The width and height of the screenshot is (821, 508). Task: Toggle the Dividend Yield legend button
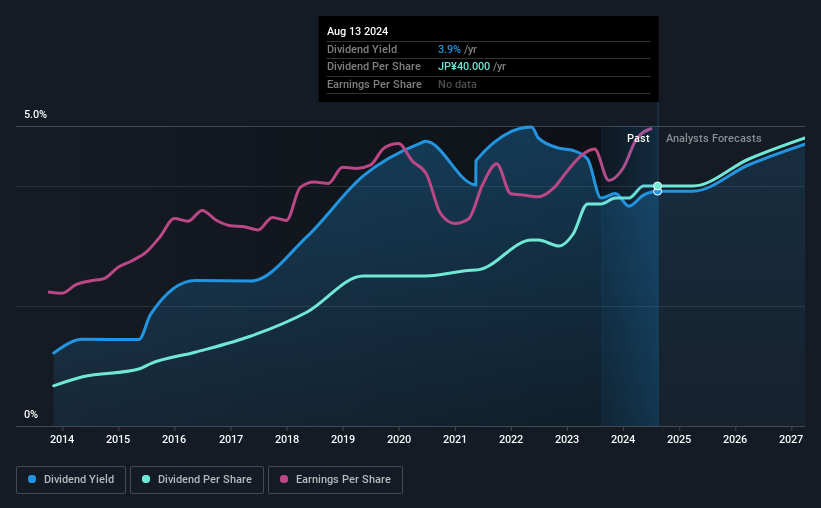(71, 480)
